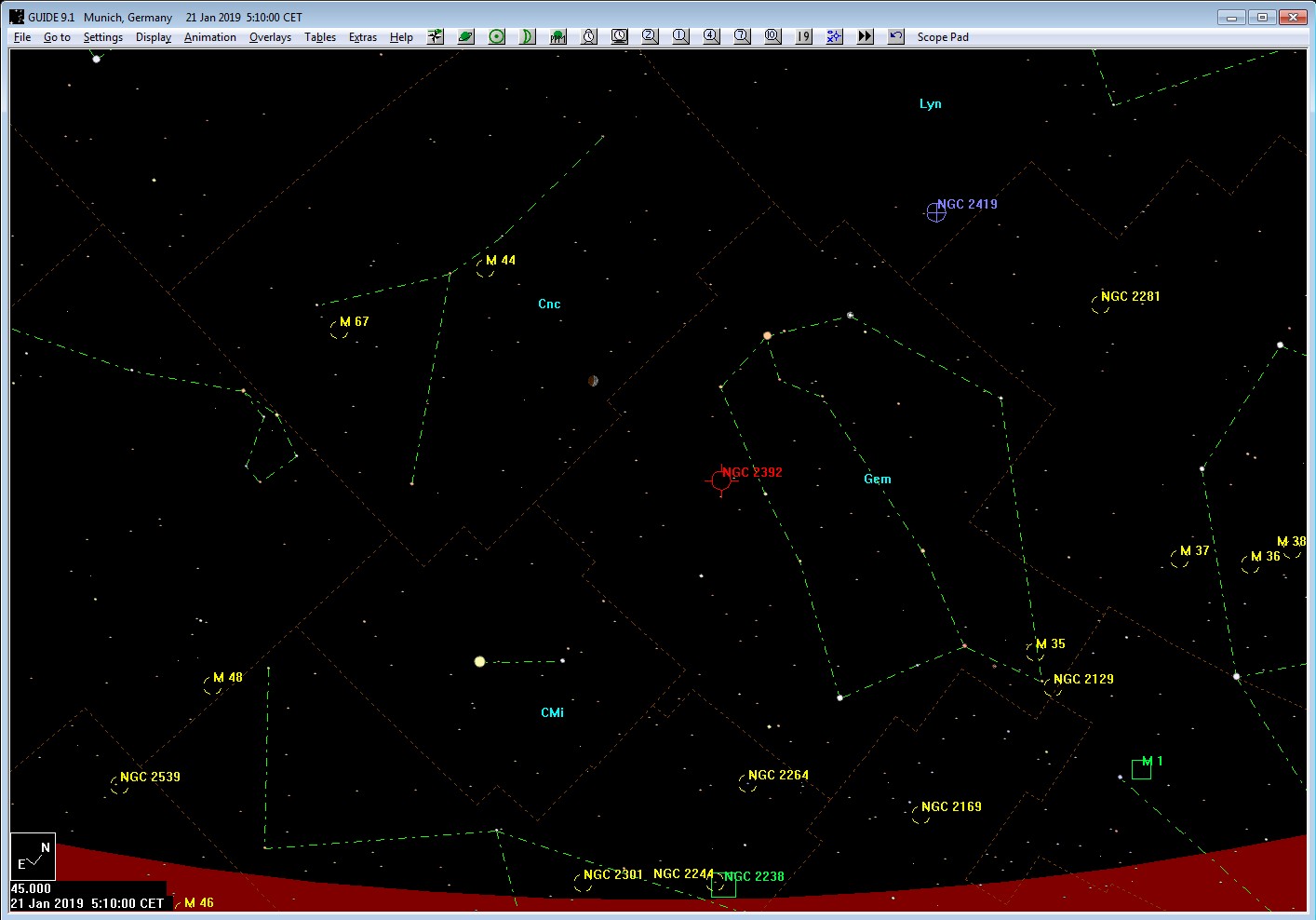Select globular cluster NGC 2419
This screenshot has height=920, width=1316.
936,212
